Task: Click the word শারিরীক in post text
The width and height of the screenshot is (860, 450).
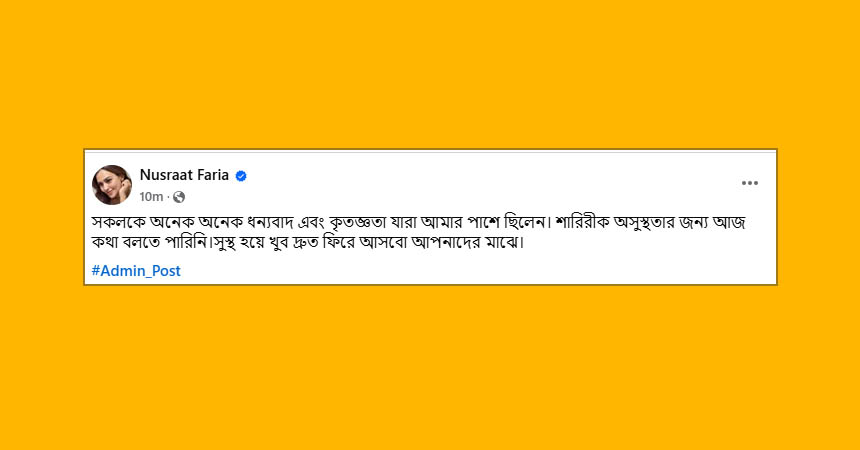Action: coord(582,223)
